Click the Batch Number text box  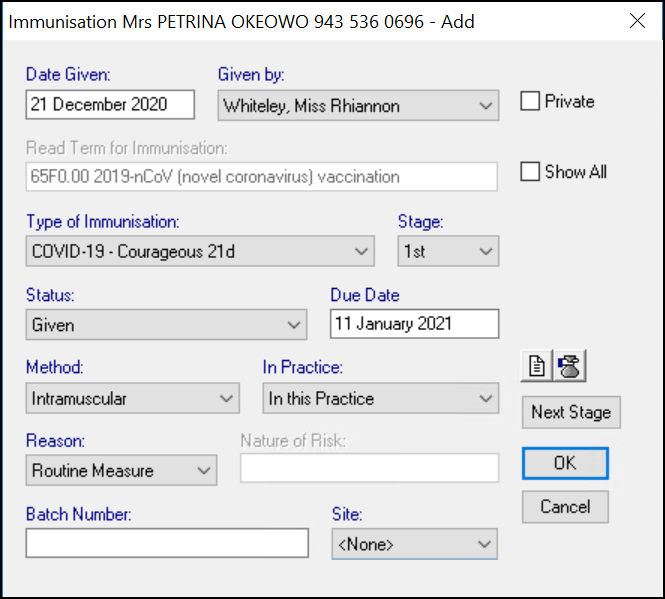coord(167,543)
